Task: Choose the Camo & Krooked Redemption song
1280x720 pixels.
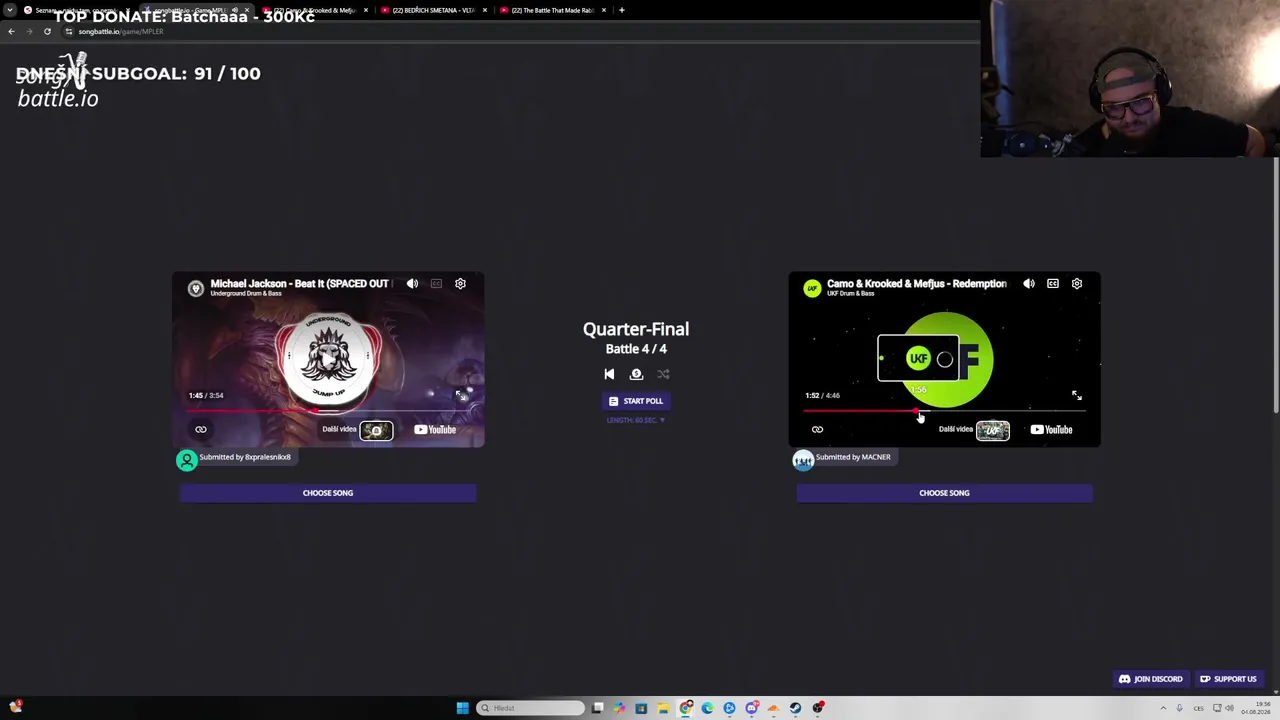Action: tap(944, 493)
